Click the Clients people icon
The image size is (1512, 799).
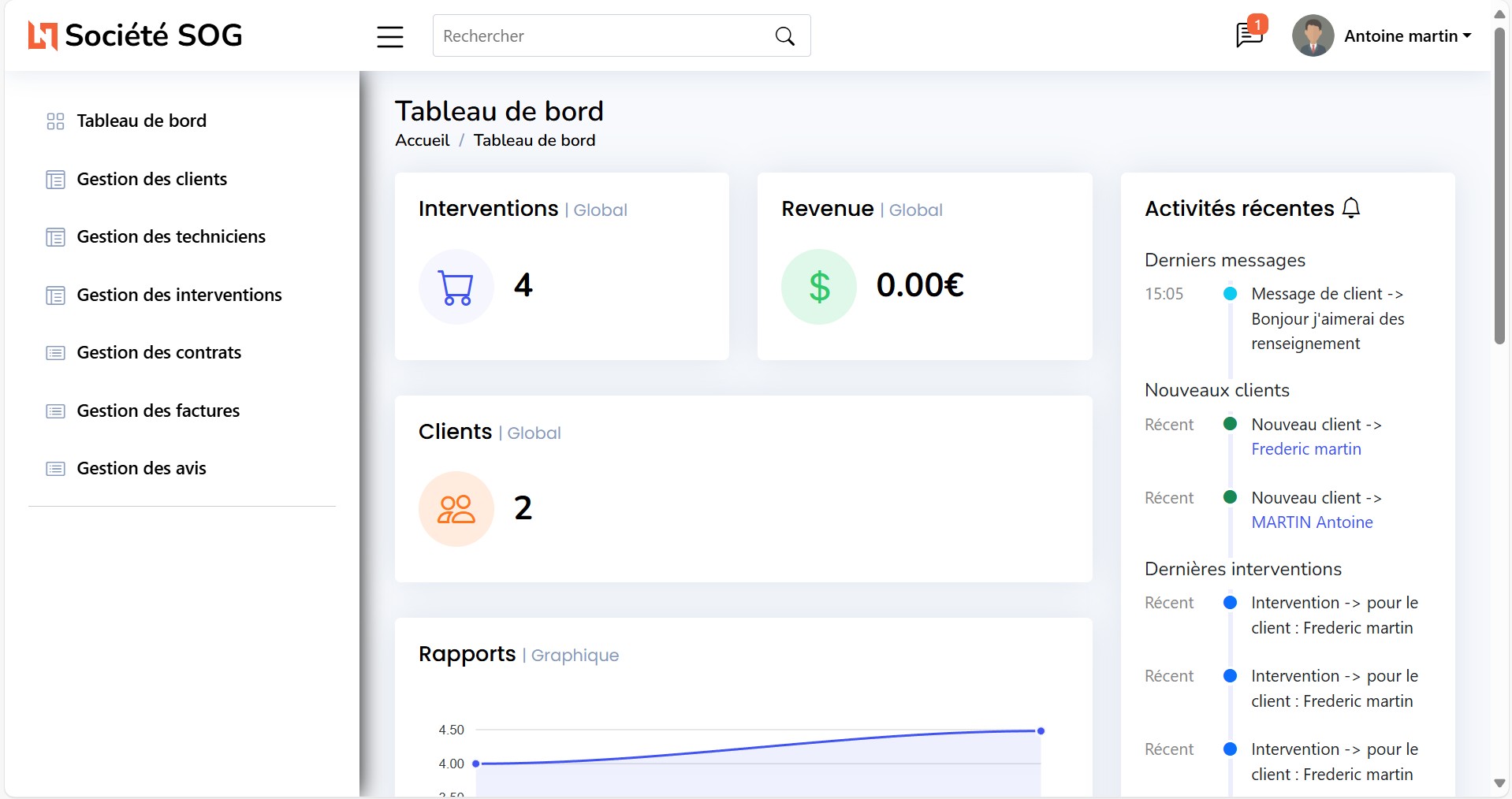(x=456, y=509)
